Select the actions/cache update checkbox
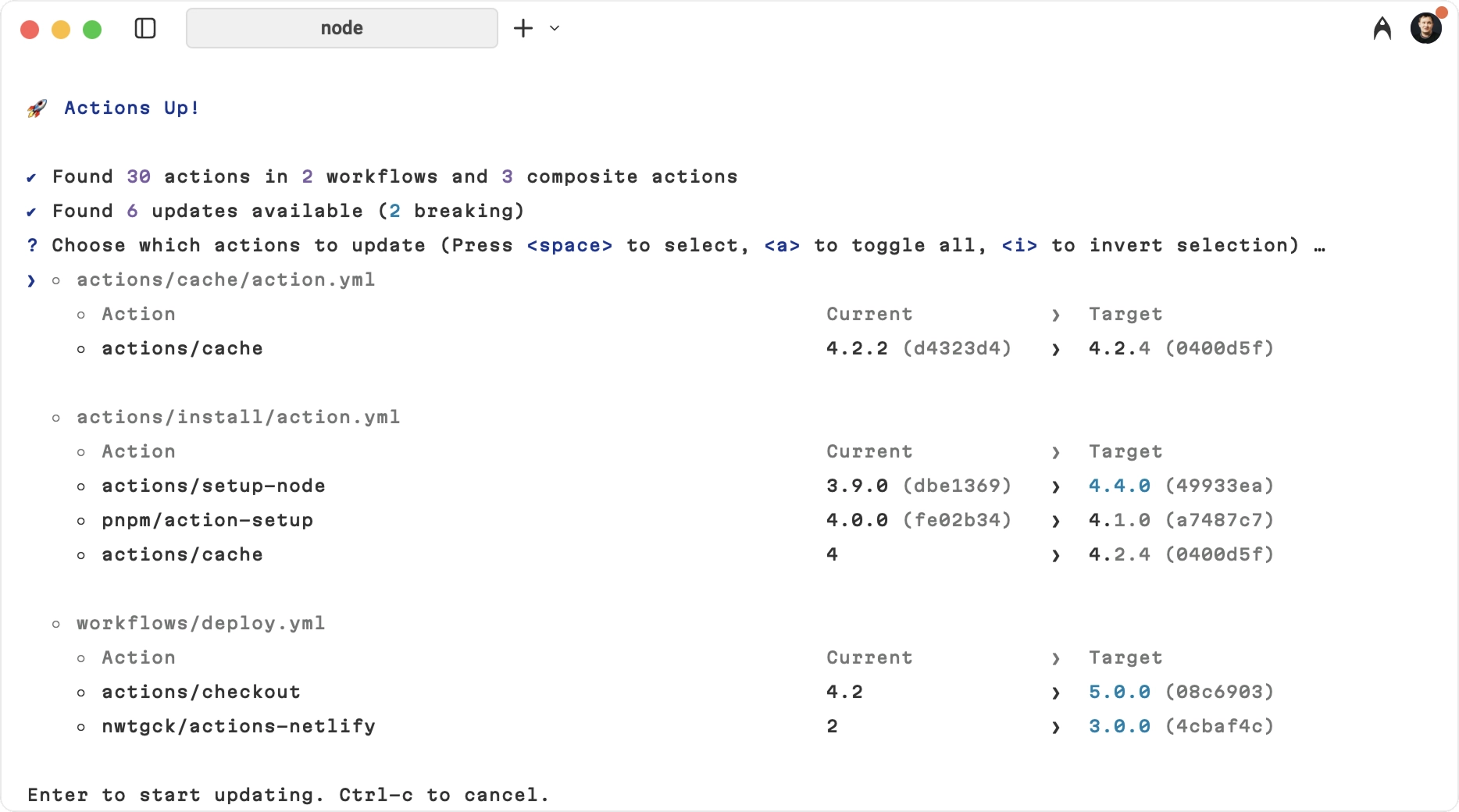This screenshot has height=812, width=1459. pyautogui.click(x=83, y=350)
